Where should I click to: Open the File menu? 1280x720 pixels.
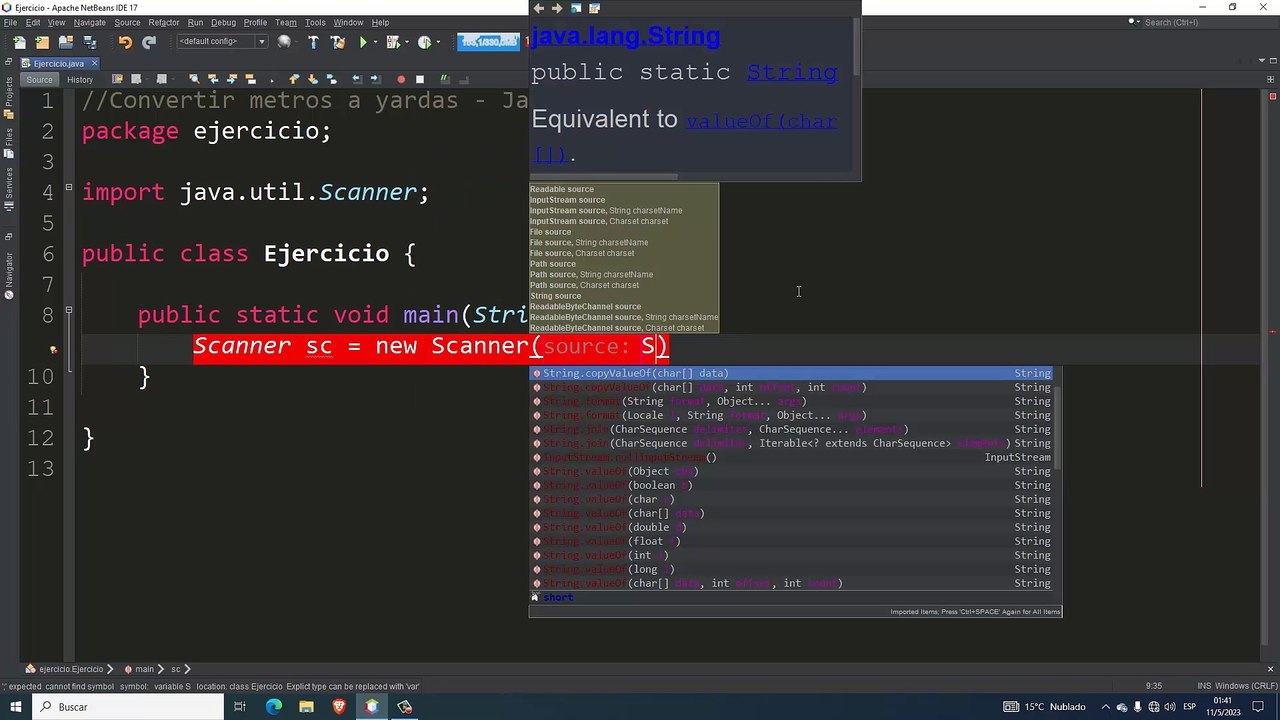point(10,22)
